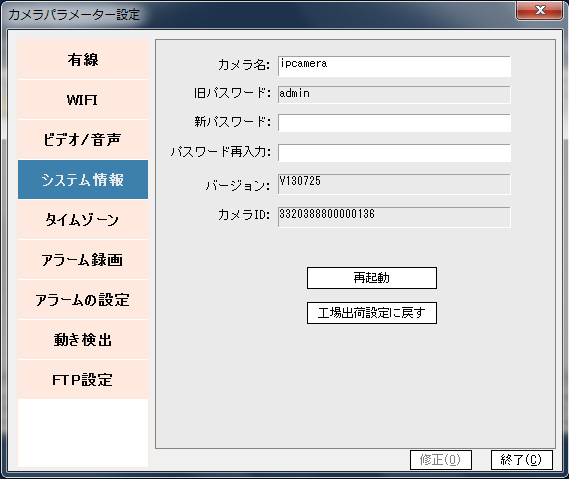Image resolution: width=569 pixels, height=479 pixels.
Task: Select the システム情報 tab
Action: point(83,180)
